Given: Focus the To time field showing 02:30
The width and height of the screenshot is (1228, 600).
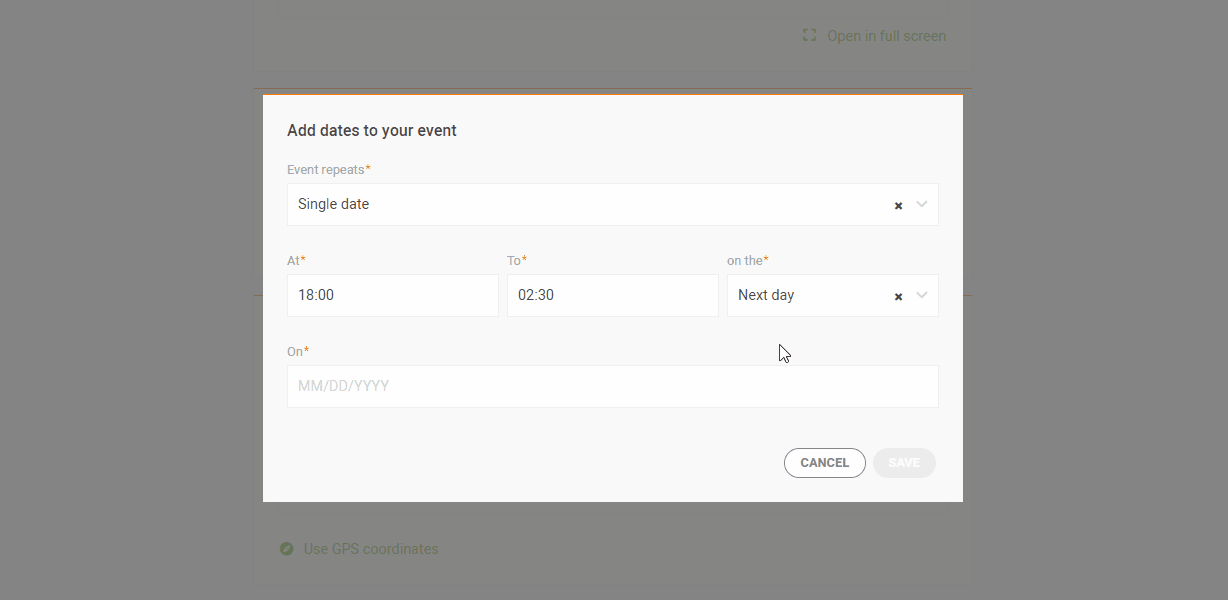Looking at the screenshot, I should tap(613, 296).
